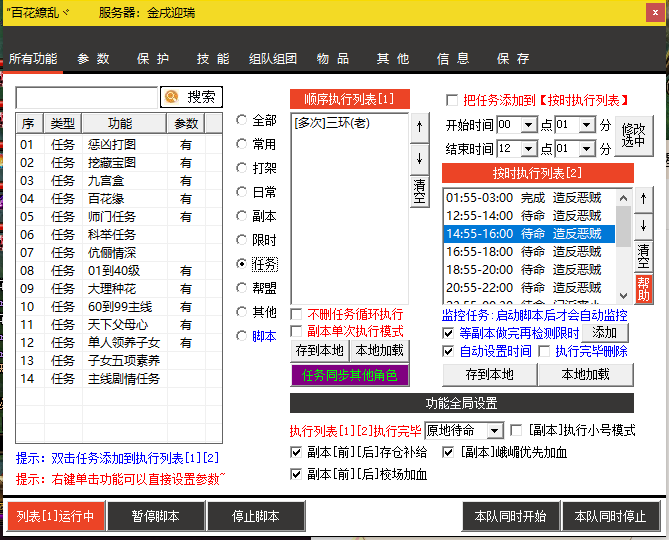
Task: Move sequence list item up with arrow
Action: tap(419, 127)
